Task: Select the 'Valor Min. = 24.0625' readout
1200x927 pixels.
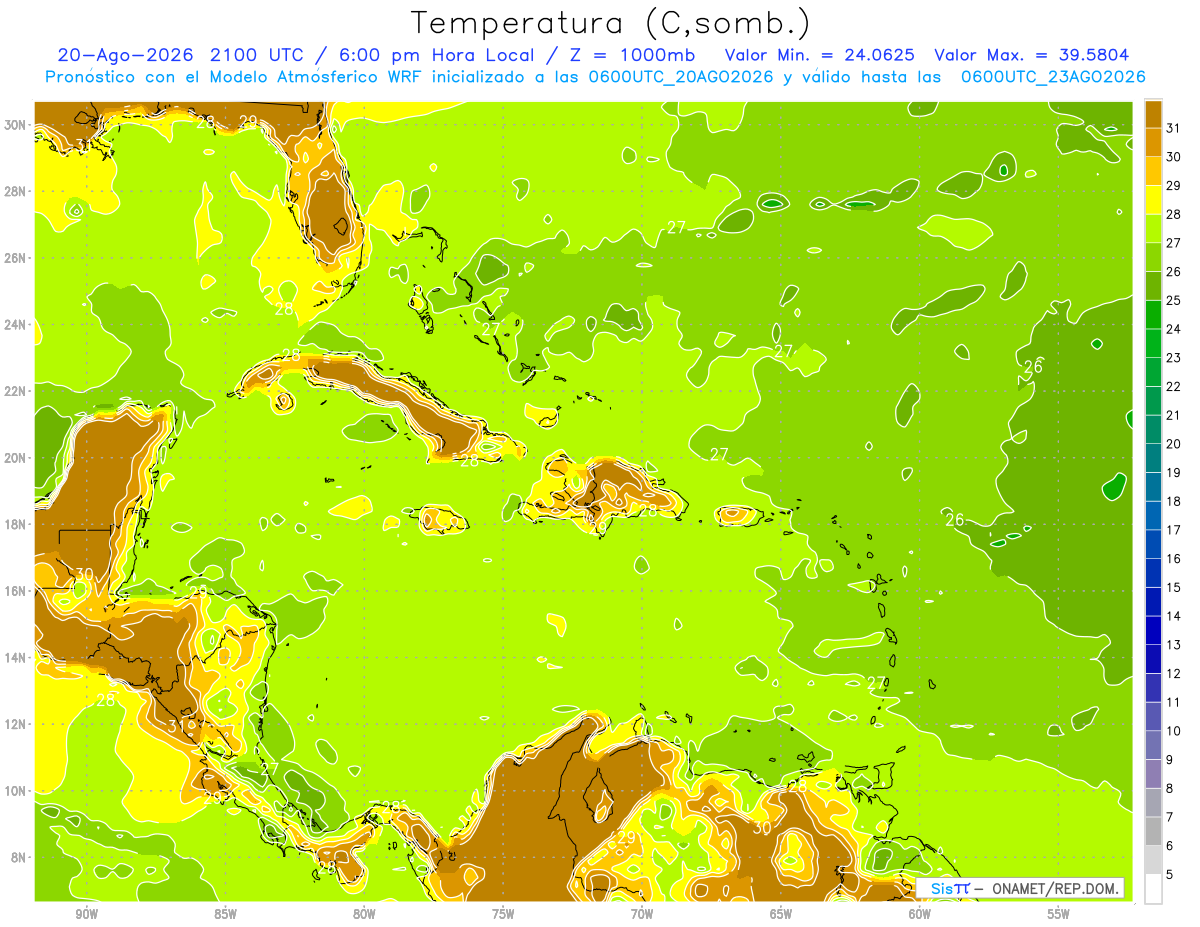Action: pos(820,55)
